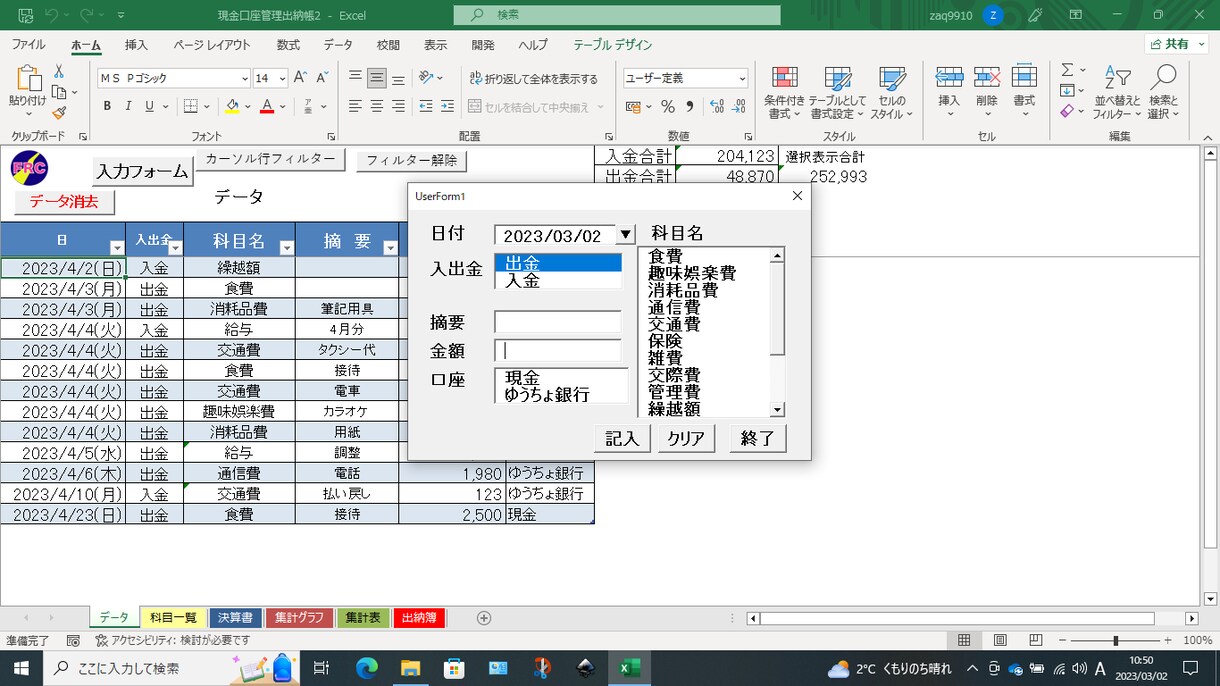This screenshot has width=1220, height=686.
Task: Click the Fill Color bucket icon
Action: [232, 106]
